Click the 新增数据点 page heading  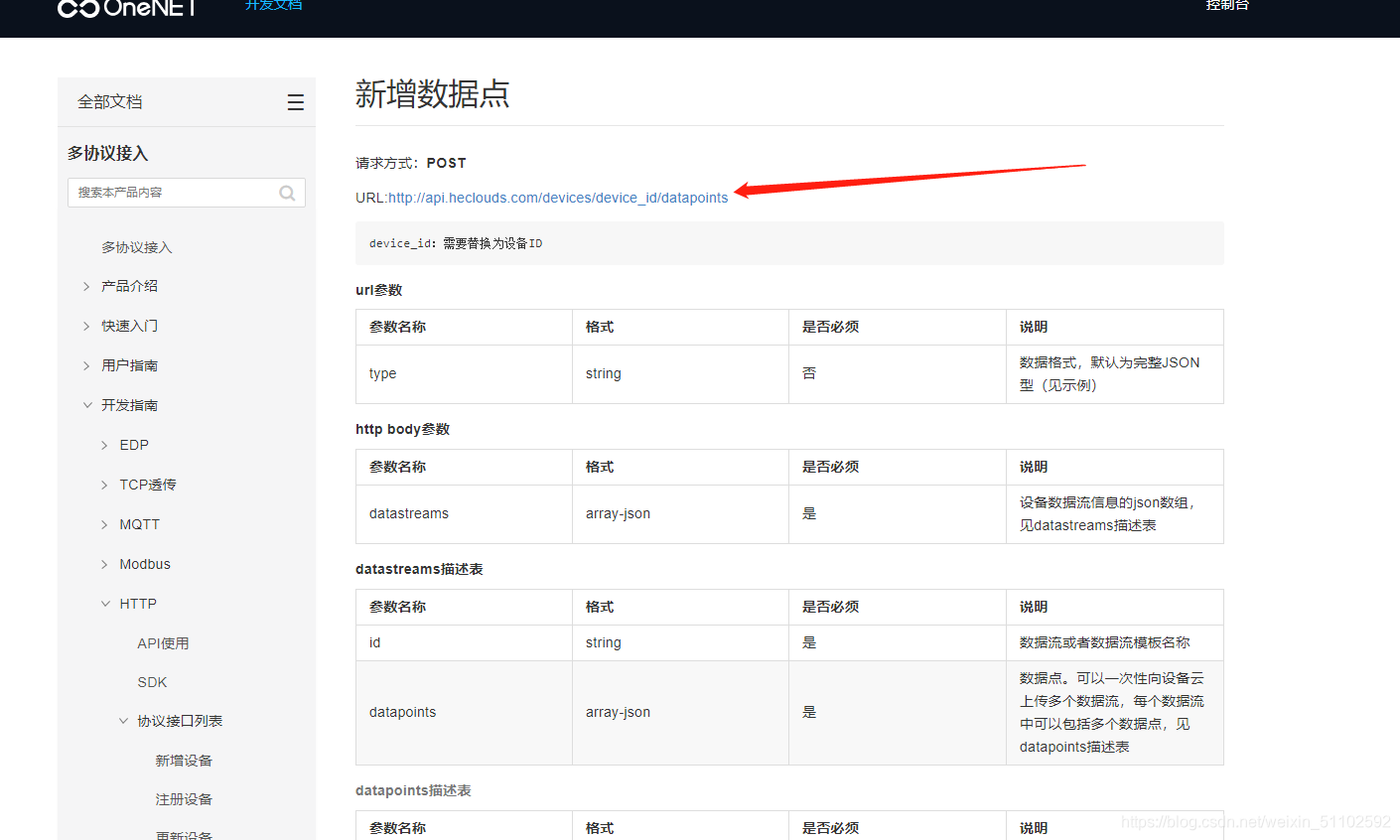pyautogui.click(x=433, y=94)
